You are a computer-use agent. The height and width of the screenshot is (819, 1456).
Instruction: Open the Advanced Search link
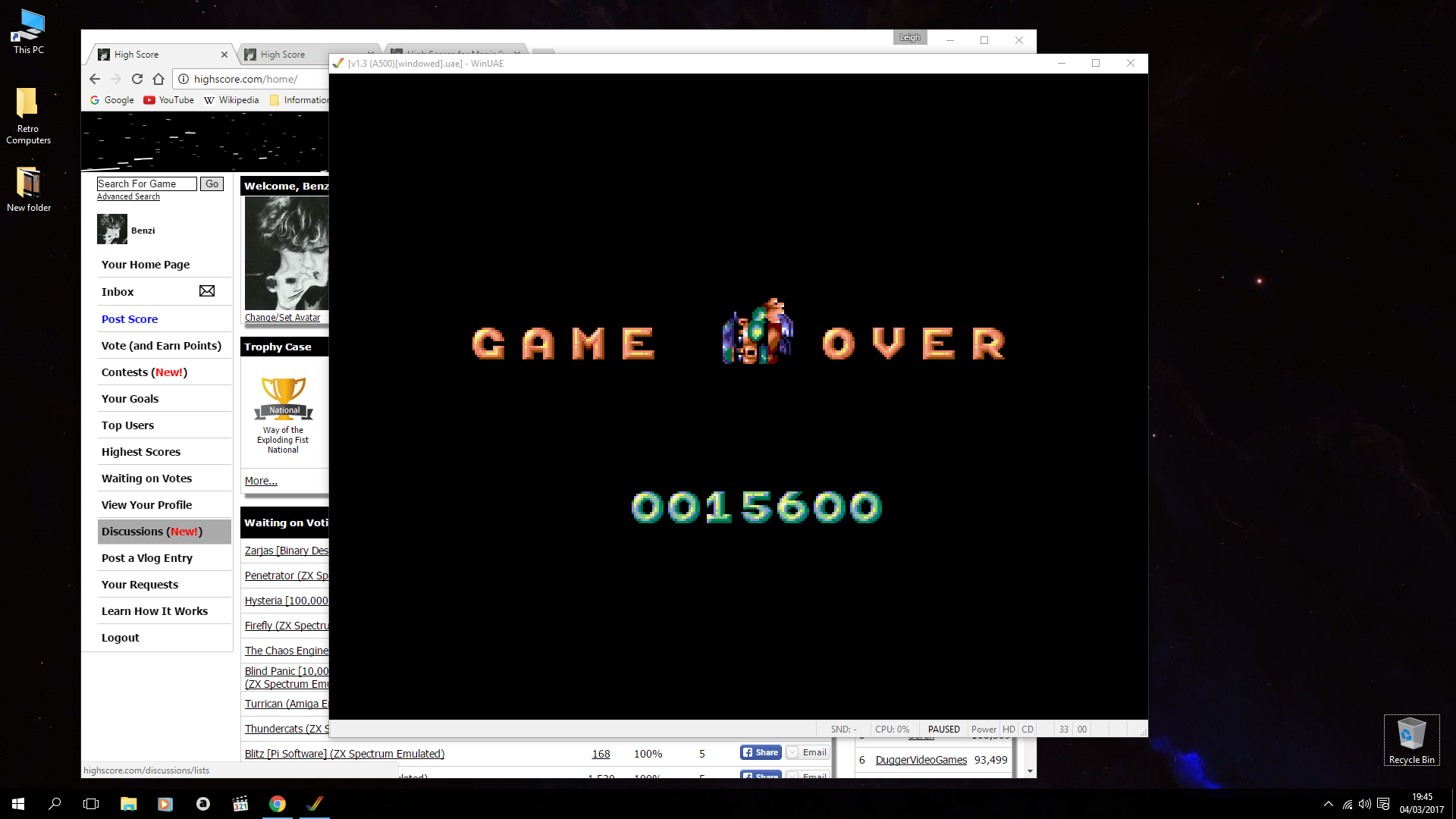coord(128,196)
